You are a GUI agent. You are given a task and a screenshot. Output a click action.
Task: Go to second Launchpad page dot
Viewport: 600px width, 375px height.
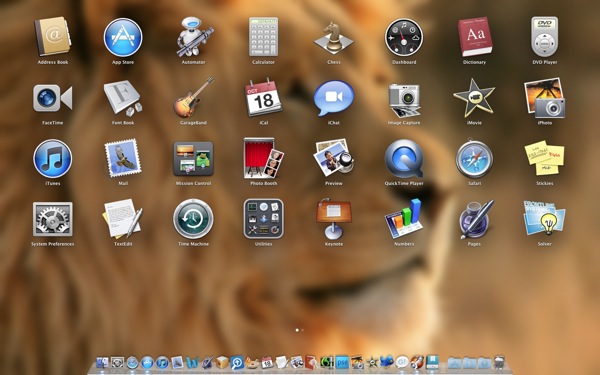coord(303,330)
